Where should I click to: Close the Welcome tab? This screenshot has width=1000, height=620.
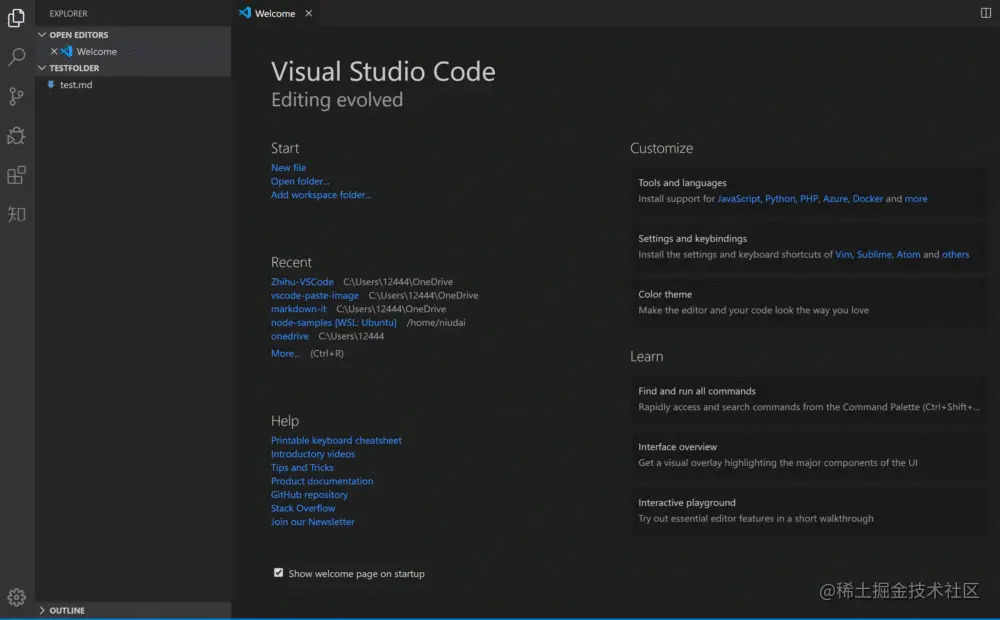[x=309, y=13]
